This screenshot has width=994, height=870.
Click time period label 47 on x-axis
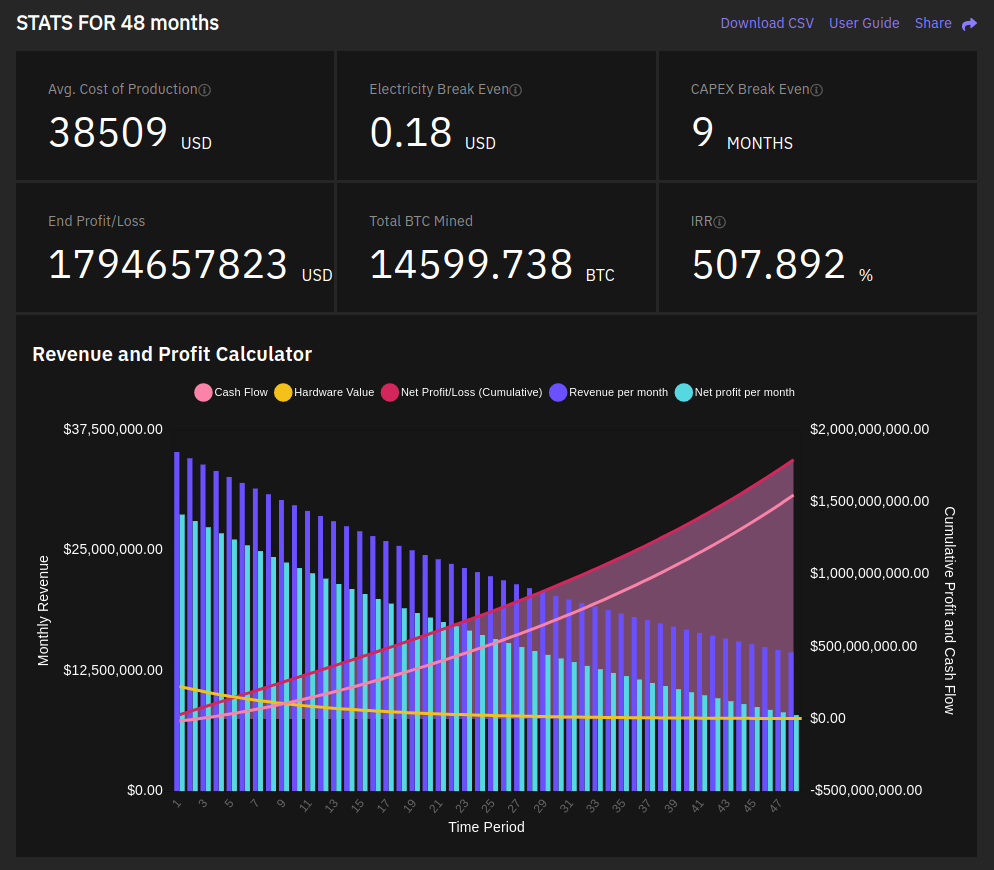(776, 805)
